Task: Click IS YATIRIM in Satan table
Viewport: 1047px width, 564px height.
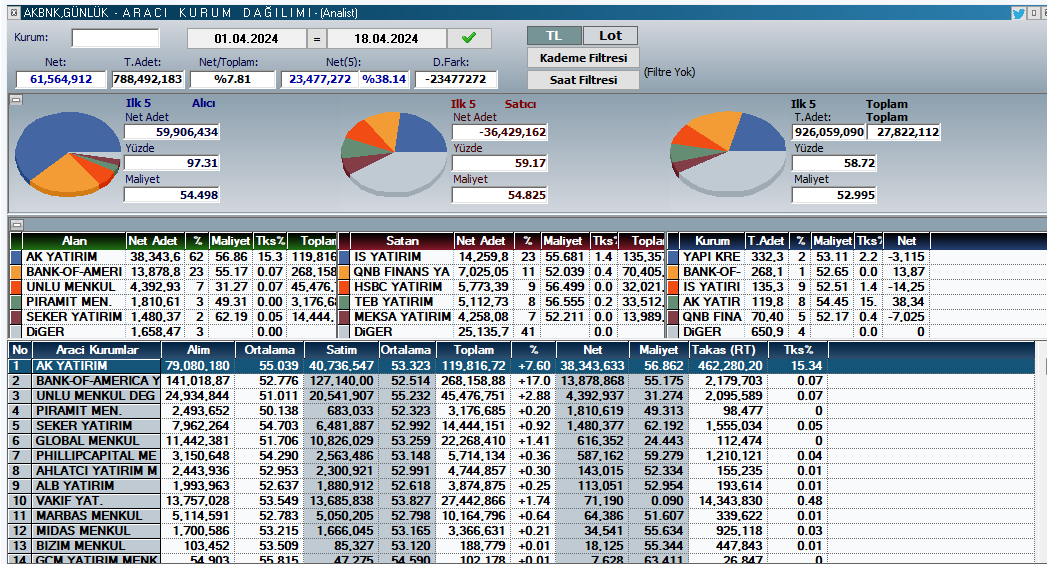Action: click(388, 257)
